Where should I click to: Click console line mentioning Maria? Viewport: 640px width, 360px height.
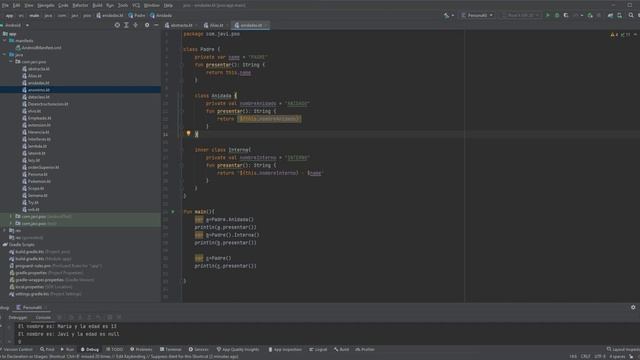tap(67, 327)
